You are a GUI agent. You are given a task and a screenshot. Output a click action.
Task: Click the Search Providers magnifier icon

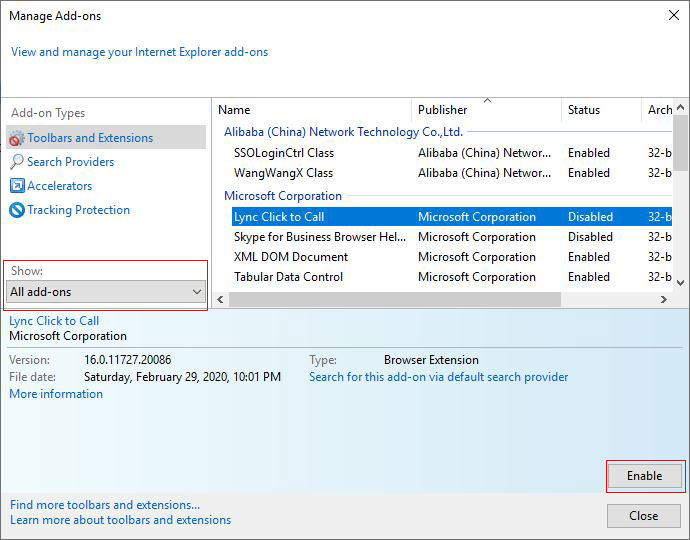tap(17, 162)
